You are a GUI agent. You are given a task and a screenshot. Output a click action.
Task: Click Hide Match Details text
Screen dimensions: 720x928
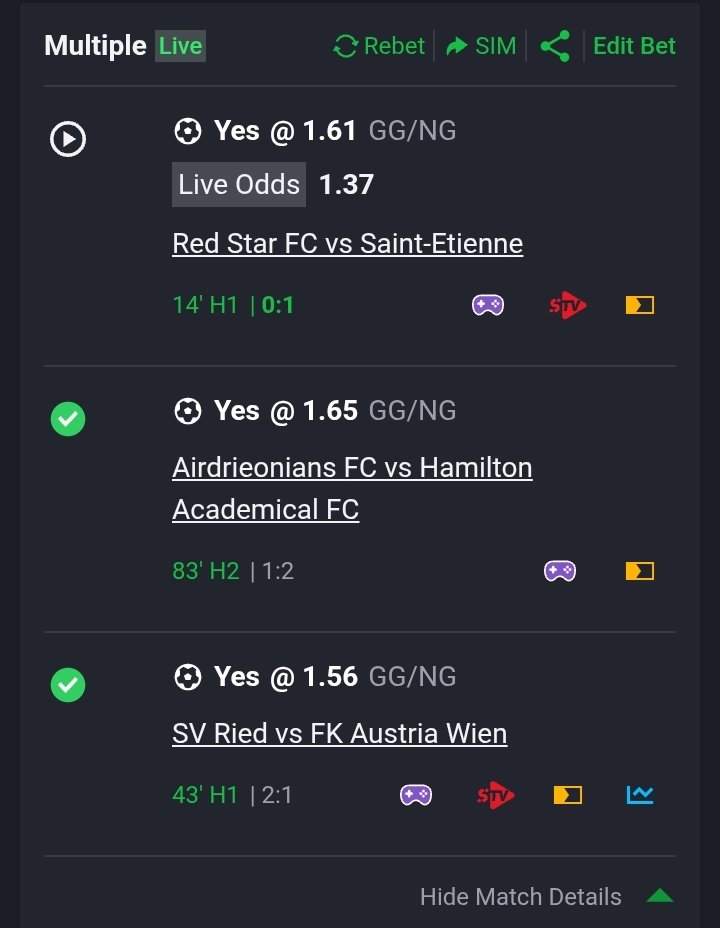(521, 896)
